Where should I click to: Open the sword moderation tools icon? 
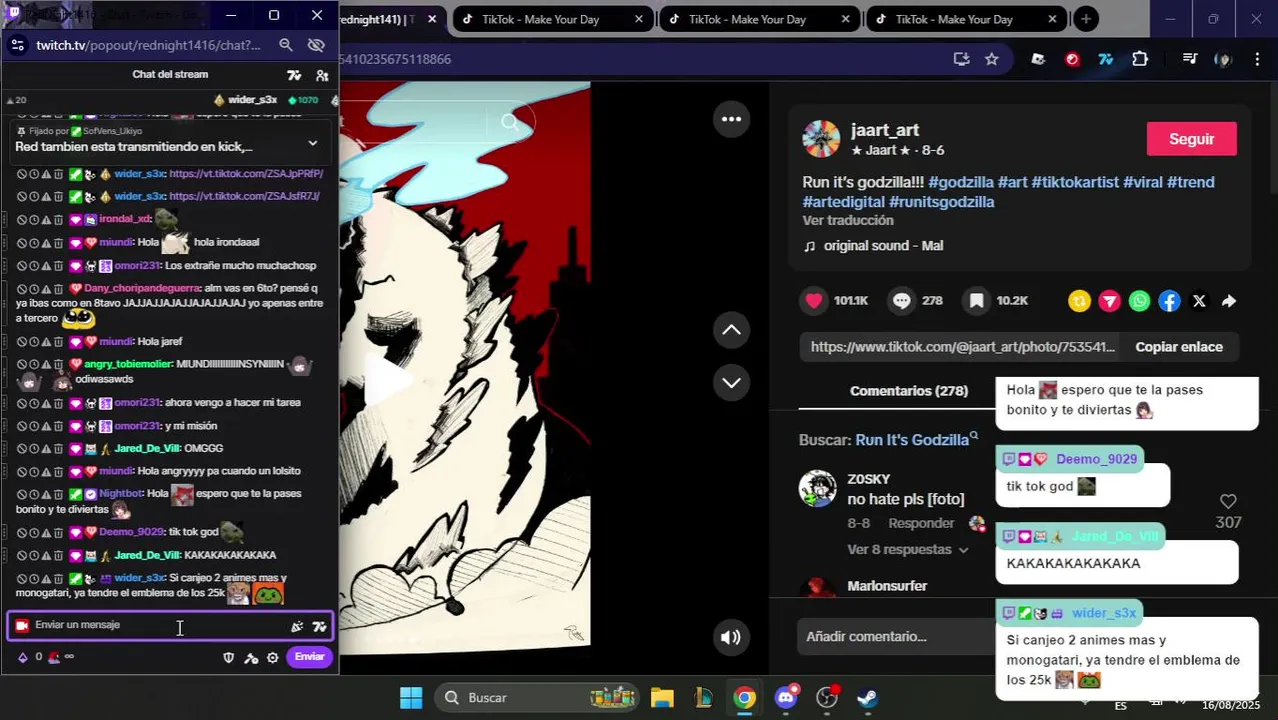click(x=251, y=657)
